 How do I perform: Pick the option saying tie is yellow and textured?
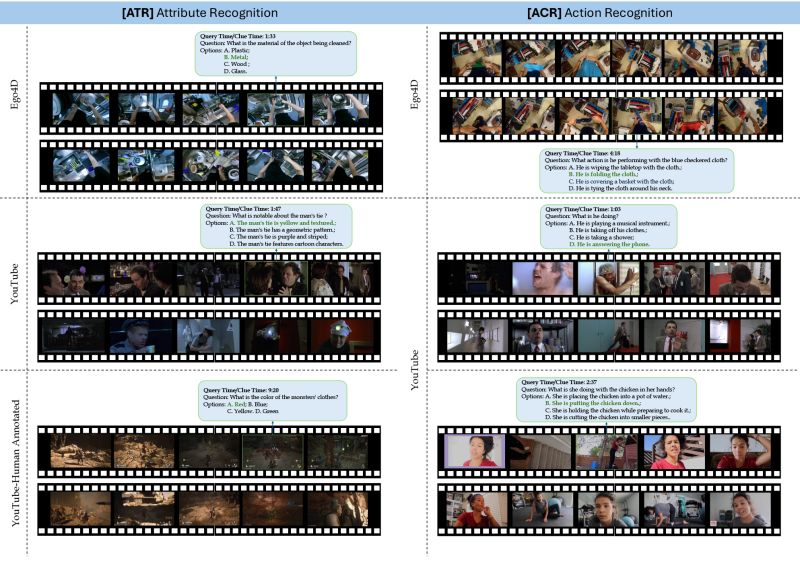tap(283, 223)
